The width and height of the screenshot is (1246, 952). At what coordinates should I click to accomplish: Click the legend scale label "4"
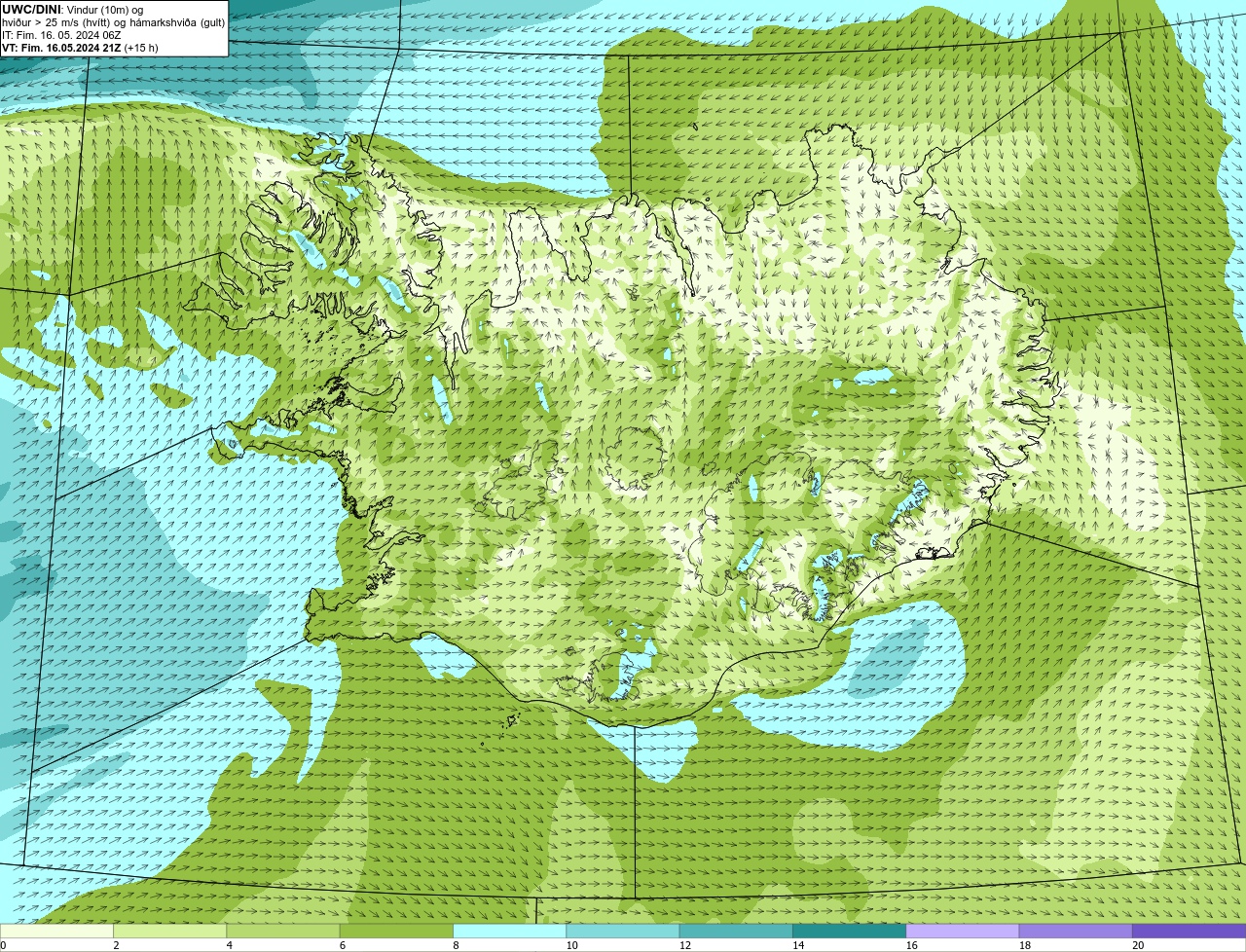pyautogui.click(x=230, y=945)
